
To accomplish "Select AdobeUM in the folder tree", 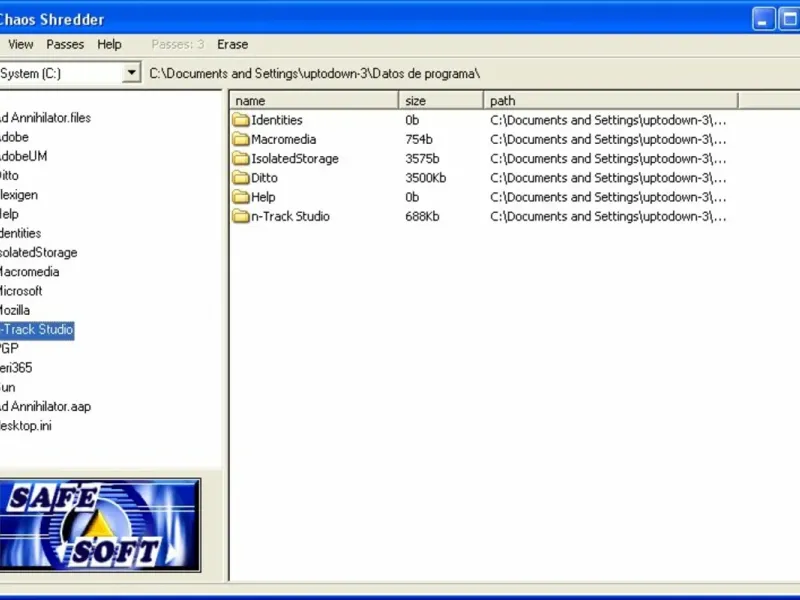I will [23, 156].
